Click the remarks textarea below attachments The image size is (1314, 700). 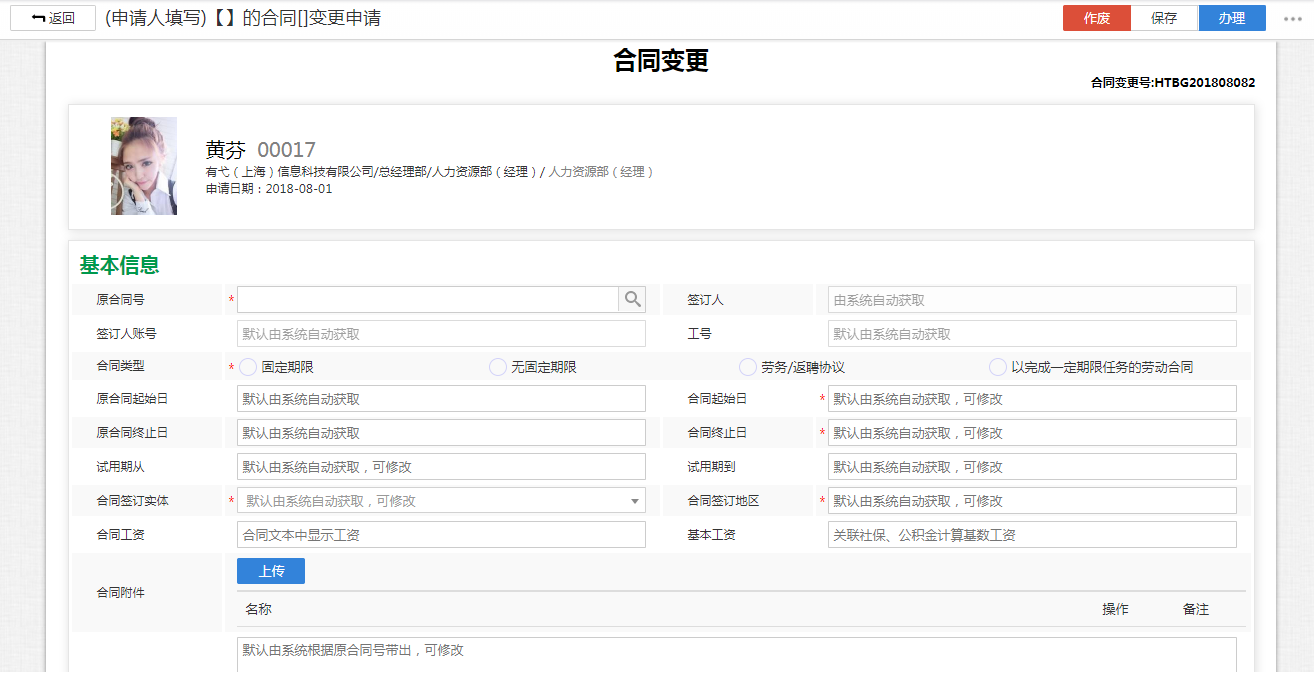point(737,656)
